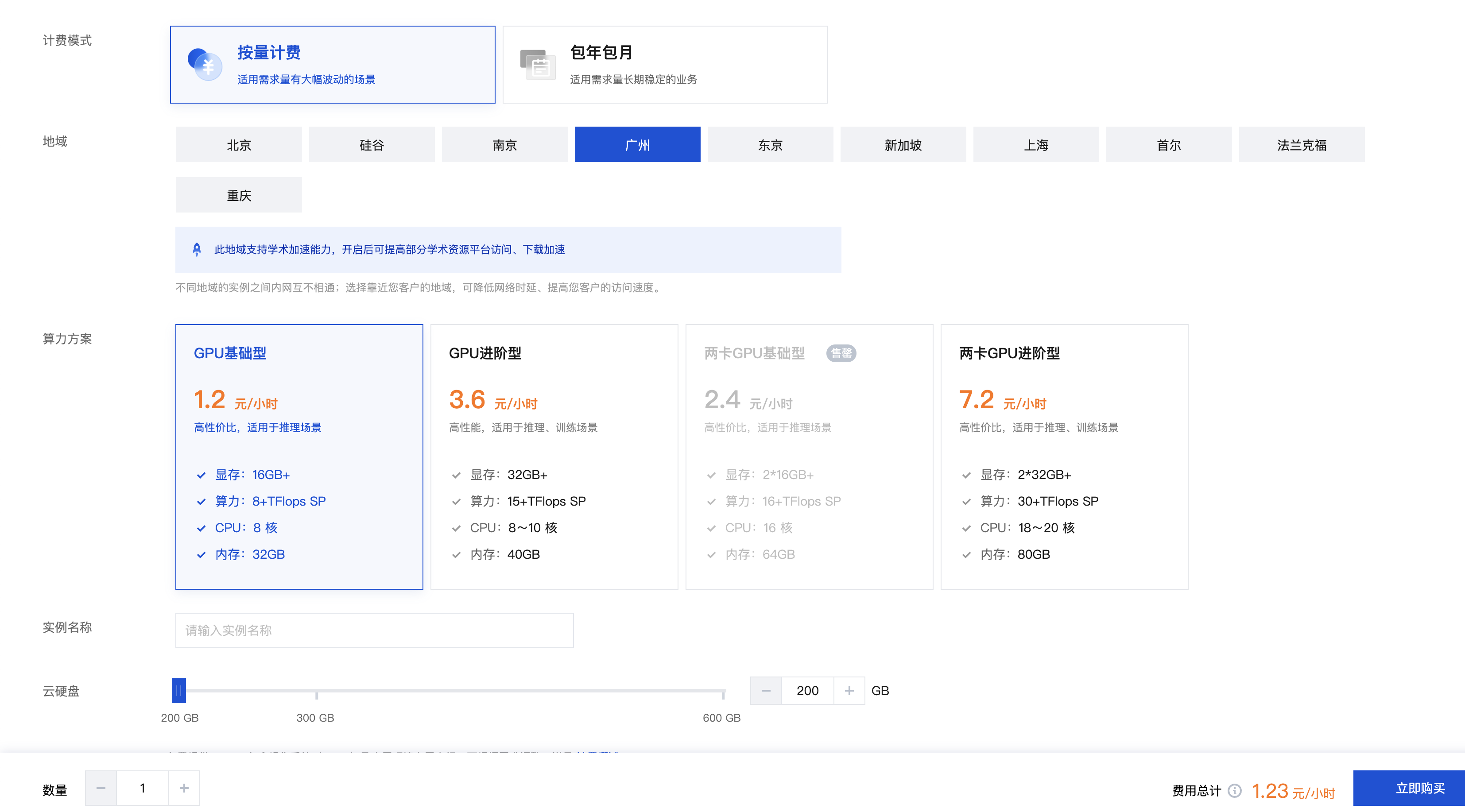This screenshot has height=812, width=1465.
Task: Pick the 法兰克福 region
Action: click(x=1301, y=145)
